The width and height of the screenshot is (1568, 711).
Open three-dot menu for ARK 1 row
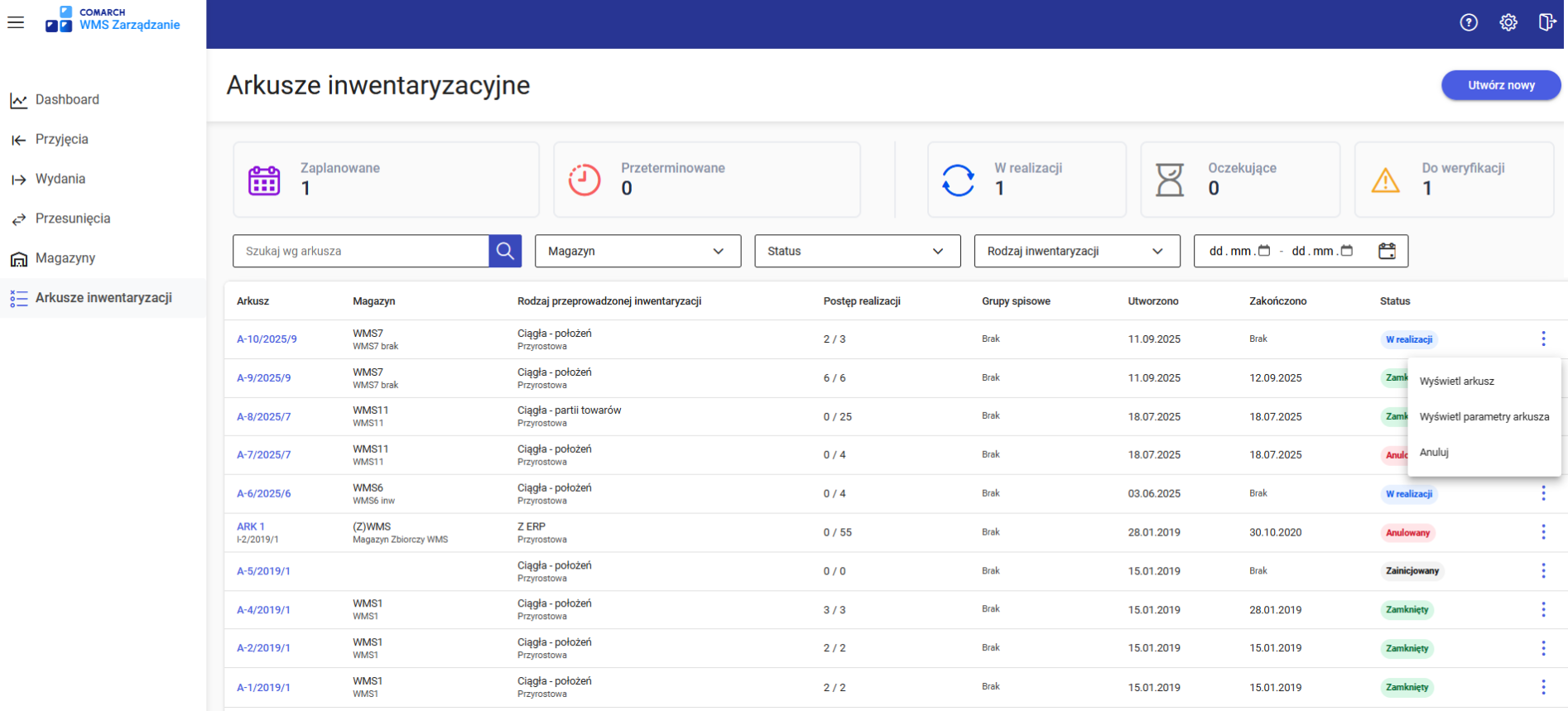point(1543,532)
